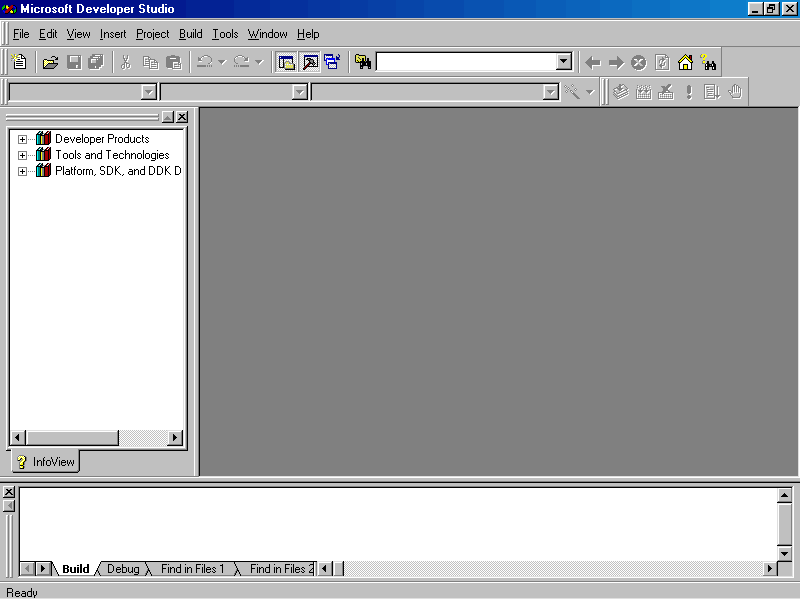
Task: Click the Go debug icon
Action: pyautogui.click(x=712, y=92)
